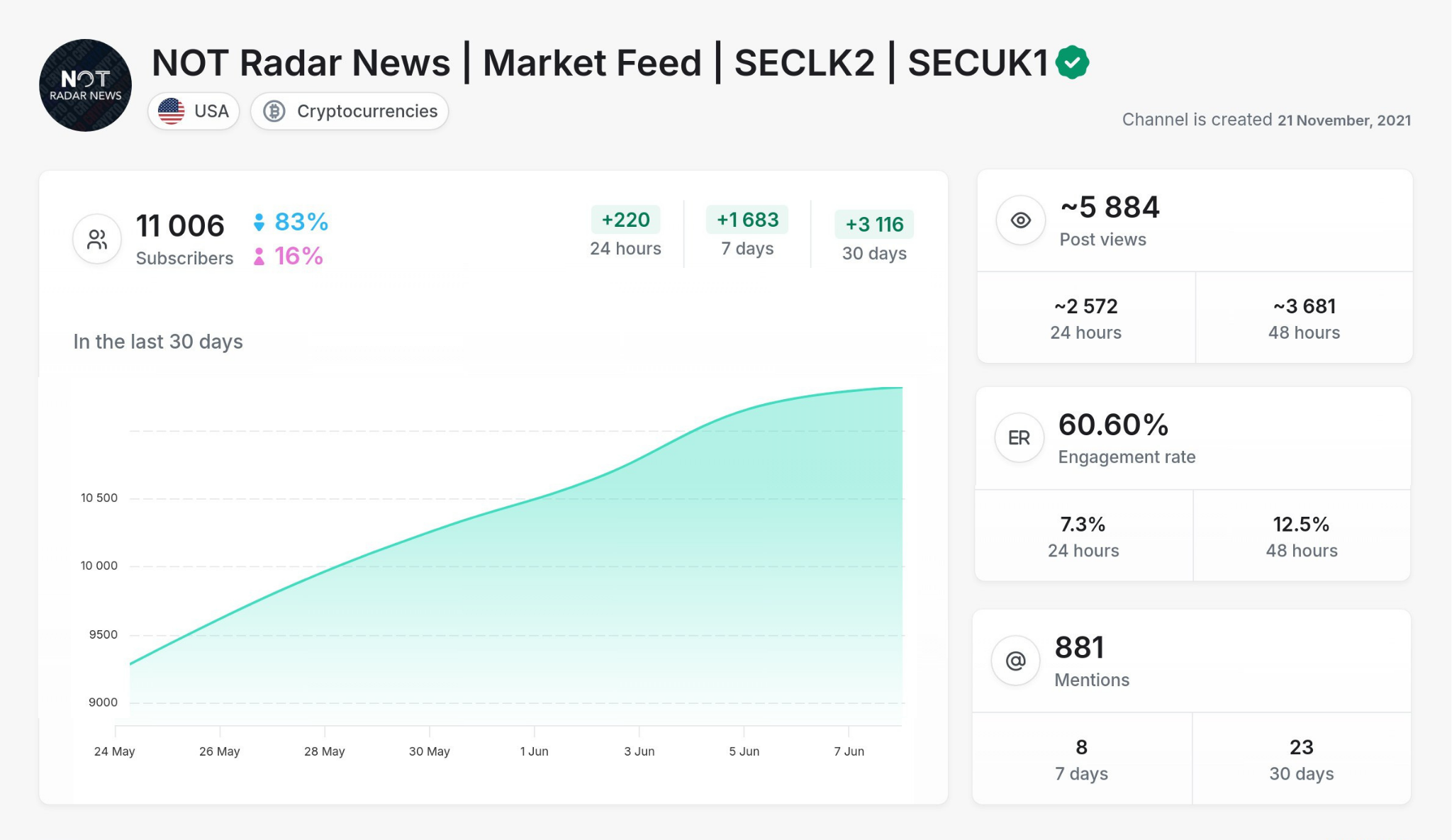1452x840 pixels.
Task: Select the +1 683 7 days growth badge
Action: click(747, 220)
